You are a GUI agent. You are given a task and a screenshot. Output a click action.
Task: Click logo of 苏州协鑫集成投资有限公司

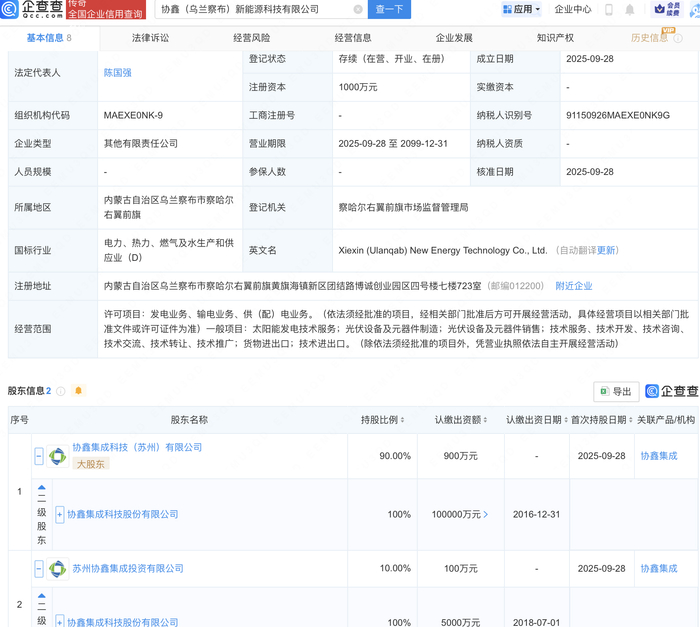point(58,569)
